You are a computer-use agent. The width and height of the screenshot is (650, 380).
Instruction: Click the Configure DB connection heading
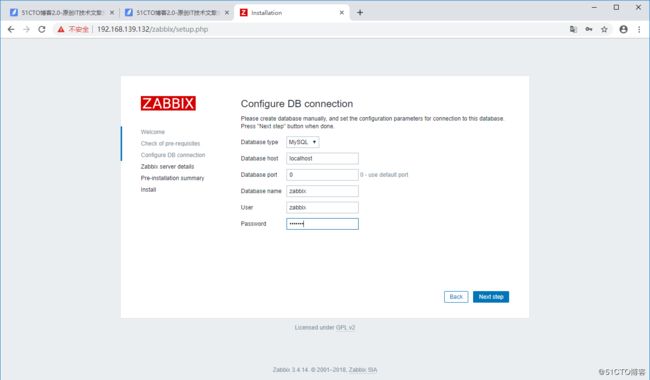(297, 104)
